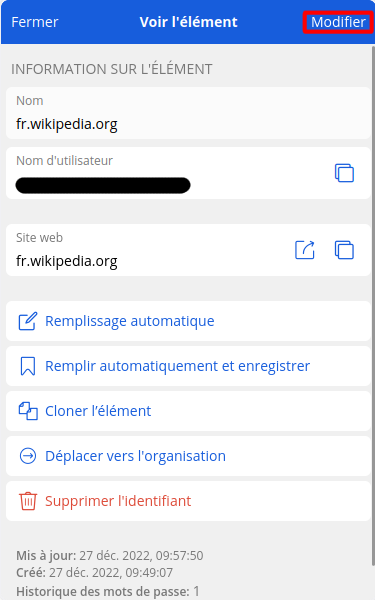The width and height of the screenshot is (375, 600).
Task: Click the Site web value fr.wikipedia.org
Action: [x=67, y=261]
